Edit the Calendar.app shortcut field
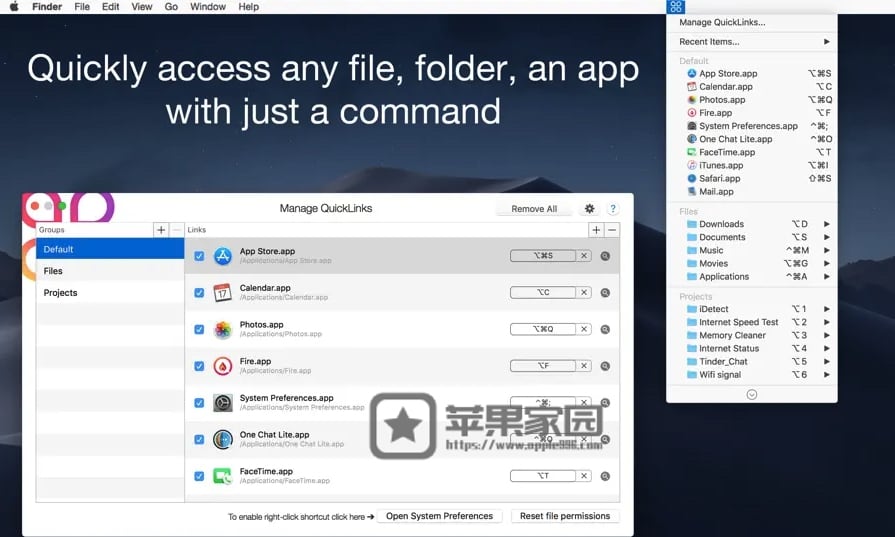This screenshot has height=537, width=895. point(543,292)
